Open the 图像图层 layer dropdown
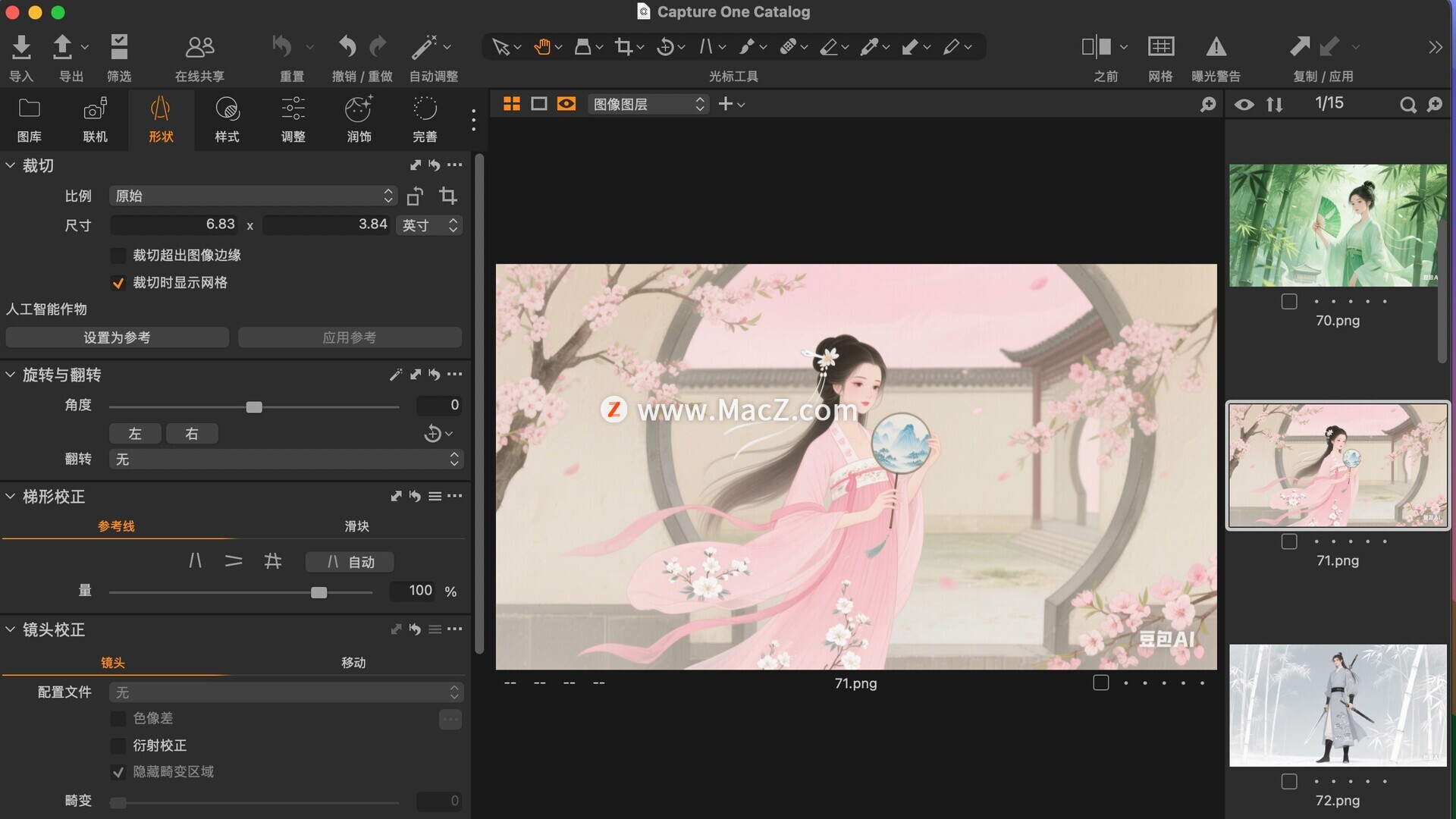1456x819 pixels. (x=648, y=104)
